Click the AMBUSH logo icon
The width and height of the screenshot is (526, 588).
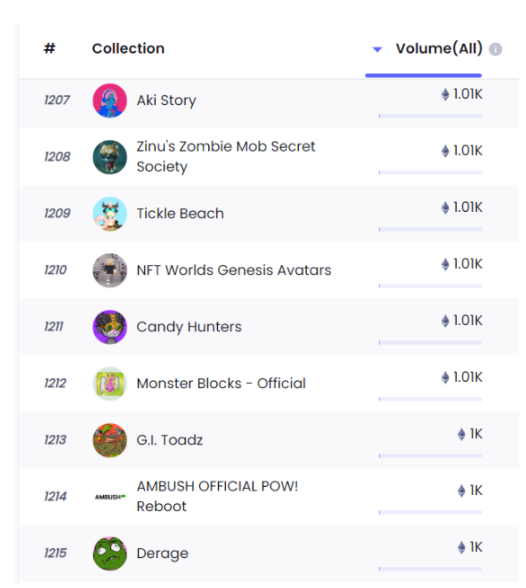coord(109,497)
